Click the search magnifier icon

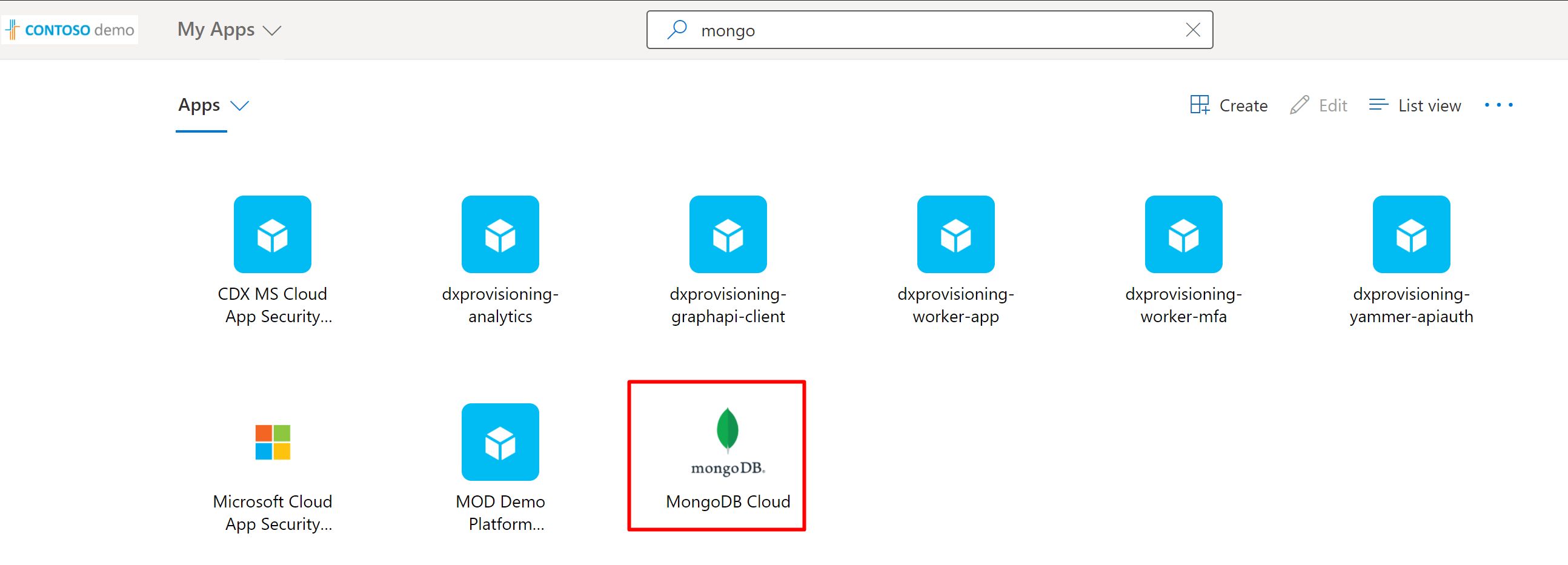[x=676, y=30]
